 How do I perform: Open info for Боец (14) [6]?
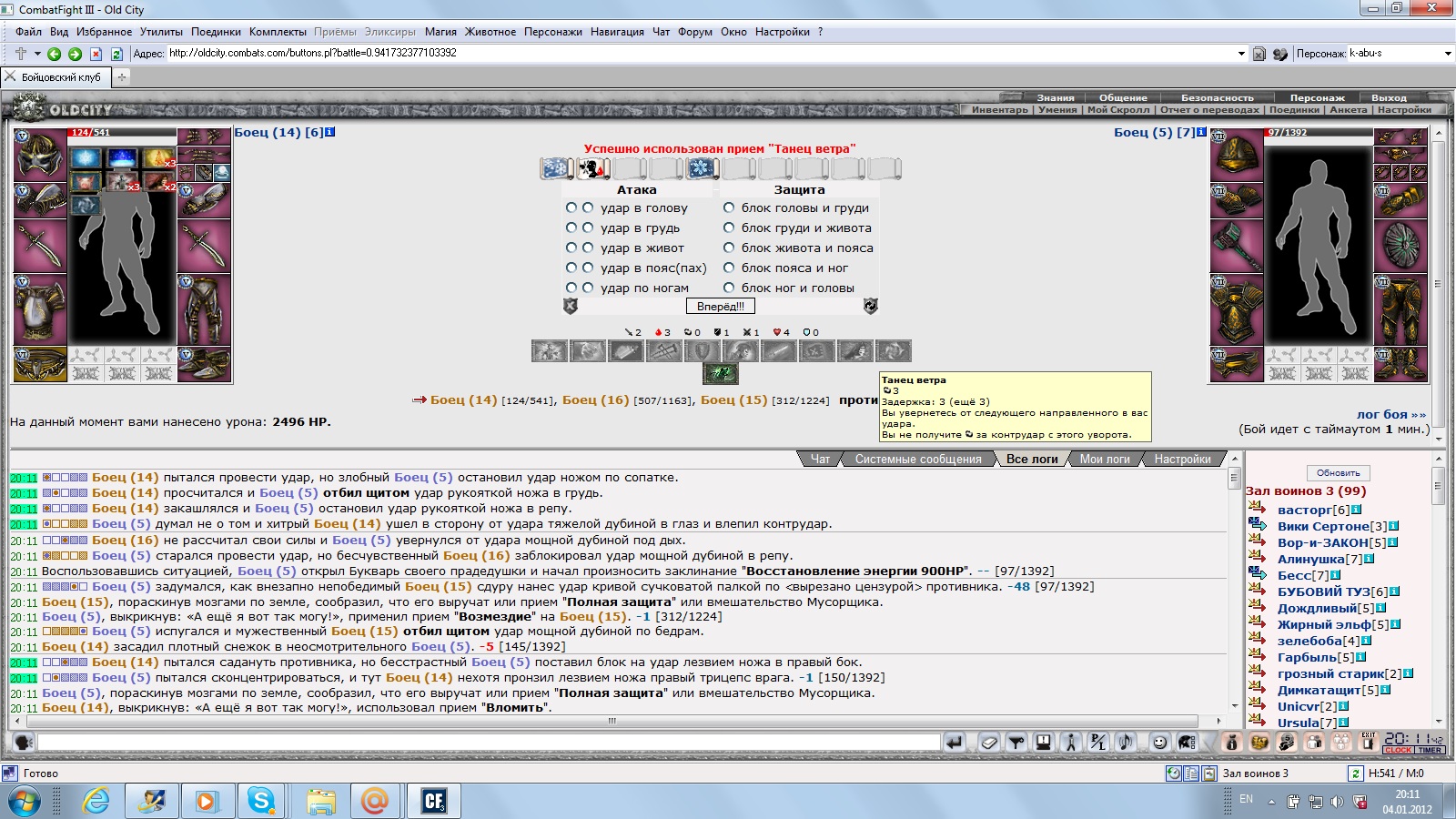[329, 132]
